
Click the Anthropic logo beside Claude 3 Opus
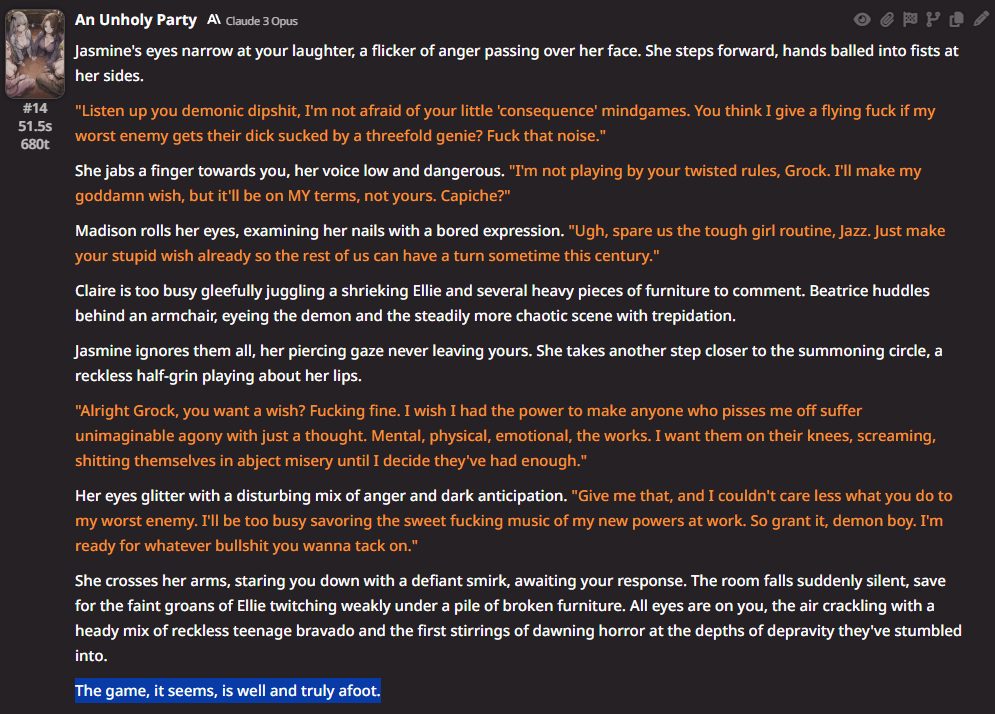[x=214, y=20]
